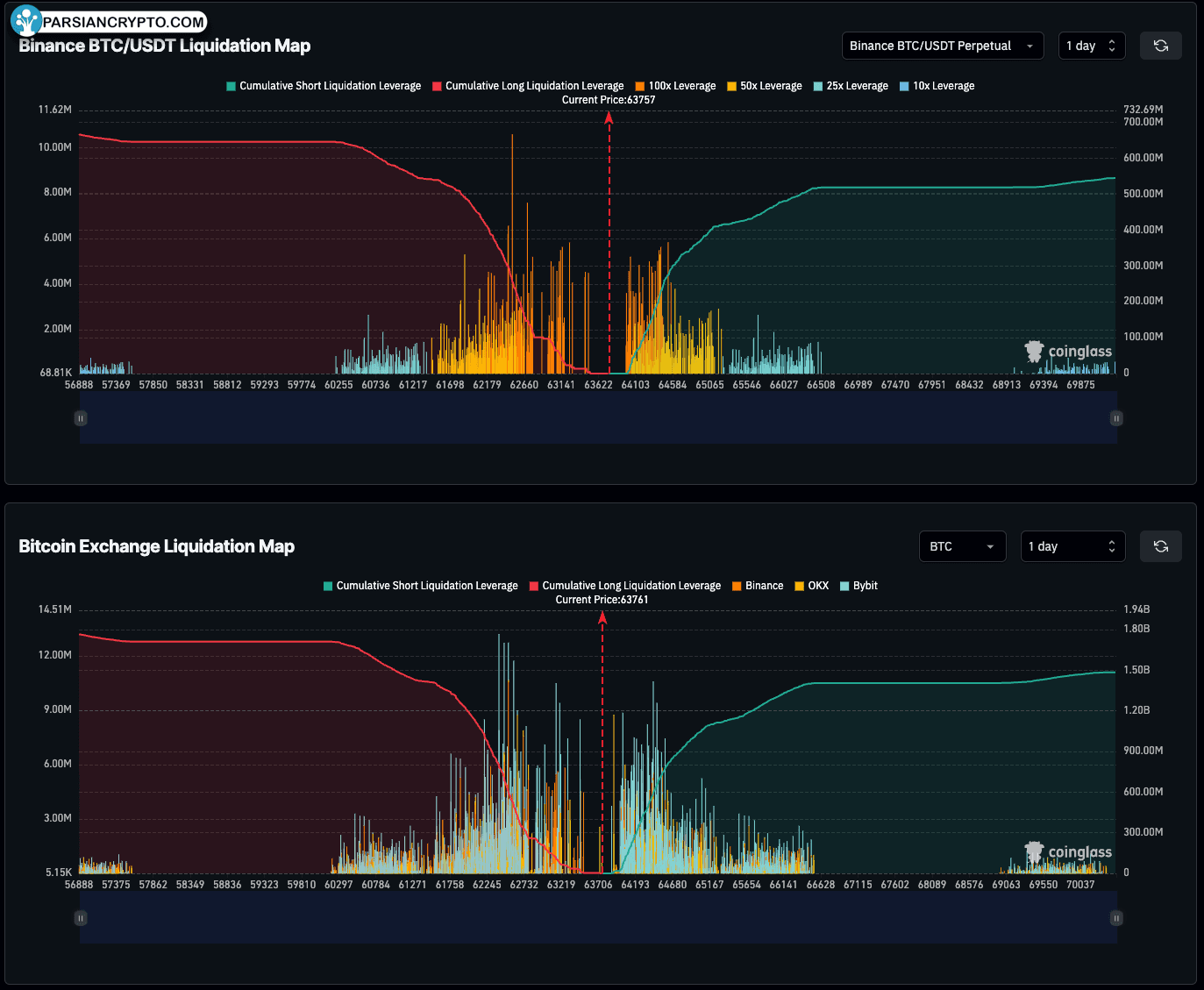The height and width of the screenshot is (990, 1204).
Task: Toggle Binance series in exchange legend
Action: (758, 586)
